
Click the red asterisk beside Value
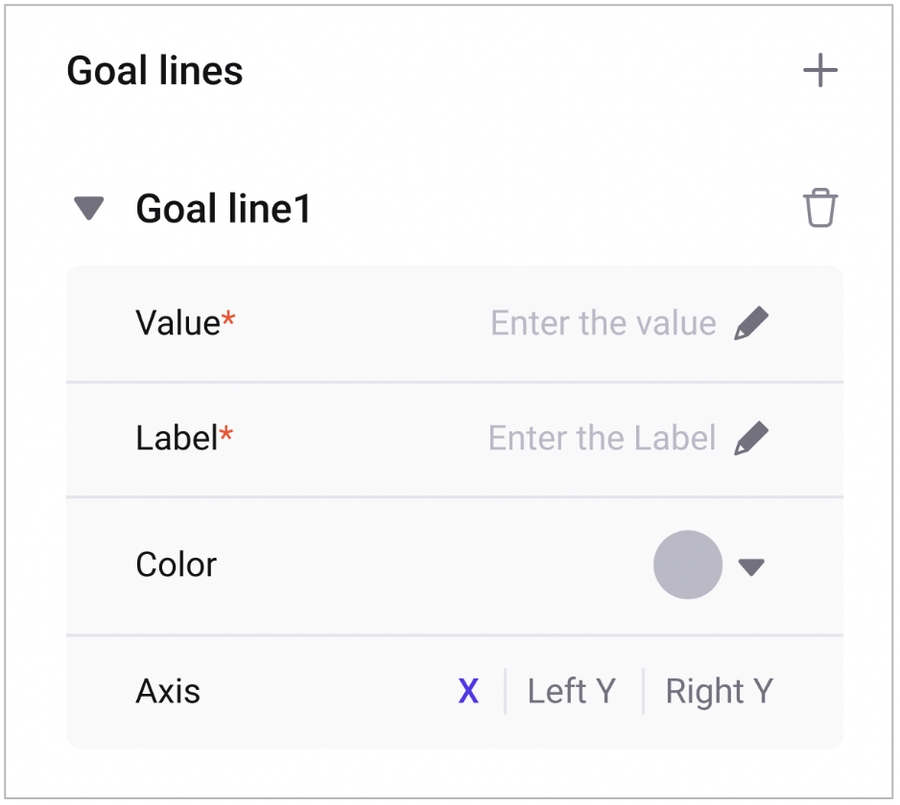coord(229,318)
